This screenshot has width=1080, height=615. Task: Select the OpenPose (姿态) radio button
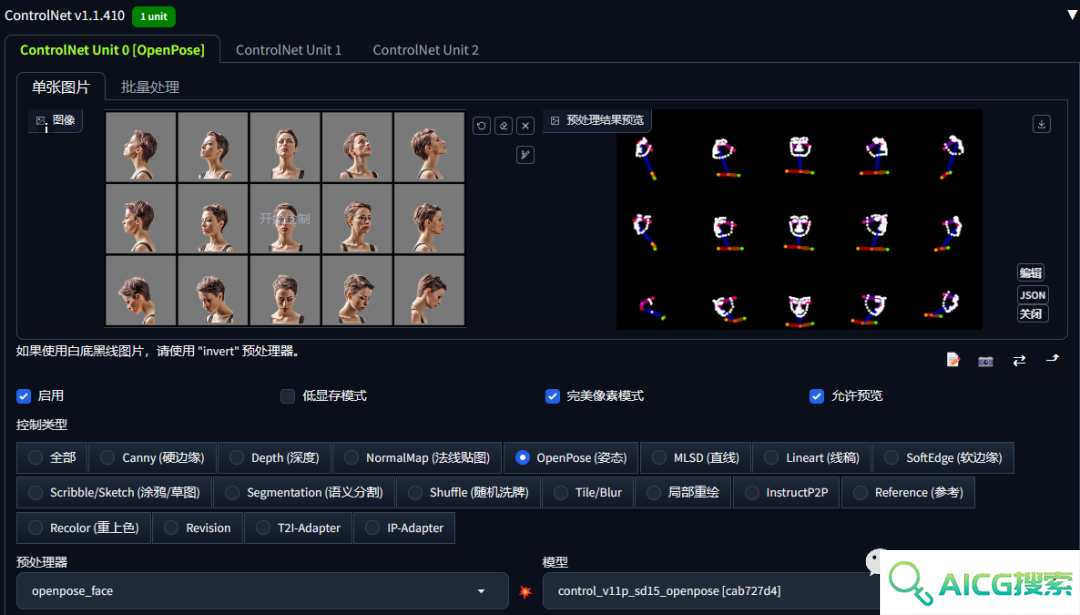pyautogui.click(x=523, y=457)
